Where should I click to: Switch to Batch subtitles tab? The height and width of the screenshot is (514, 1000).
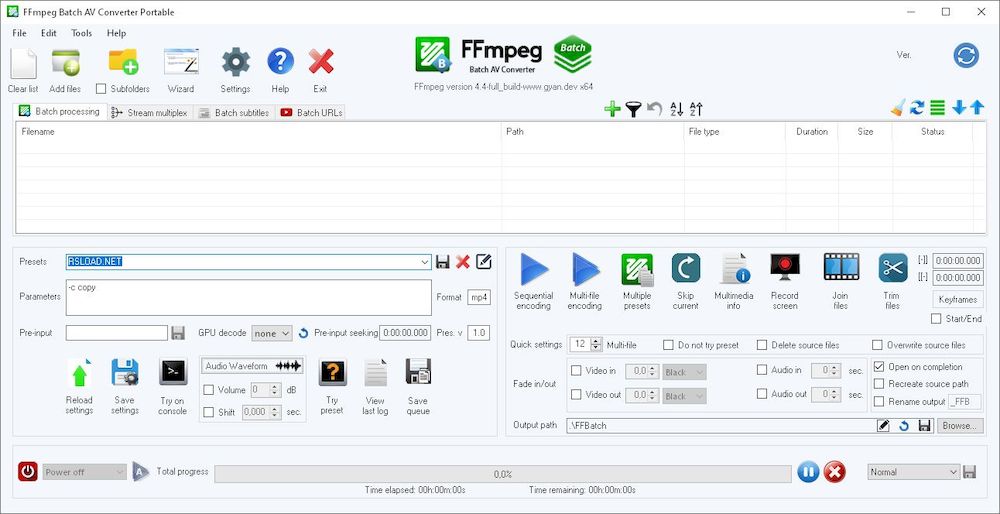(235, 113)
